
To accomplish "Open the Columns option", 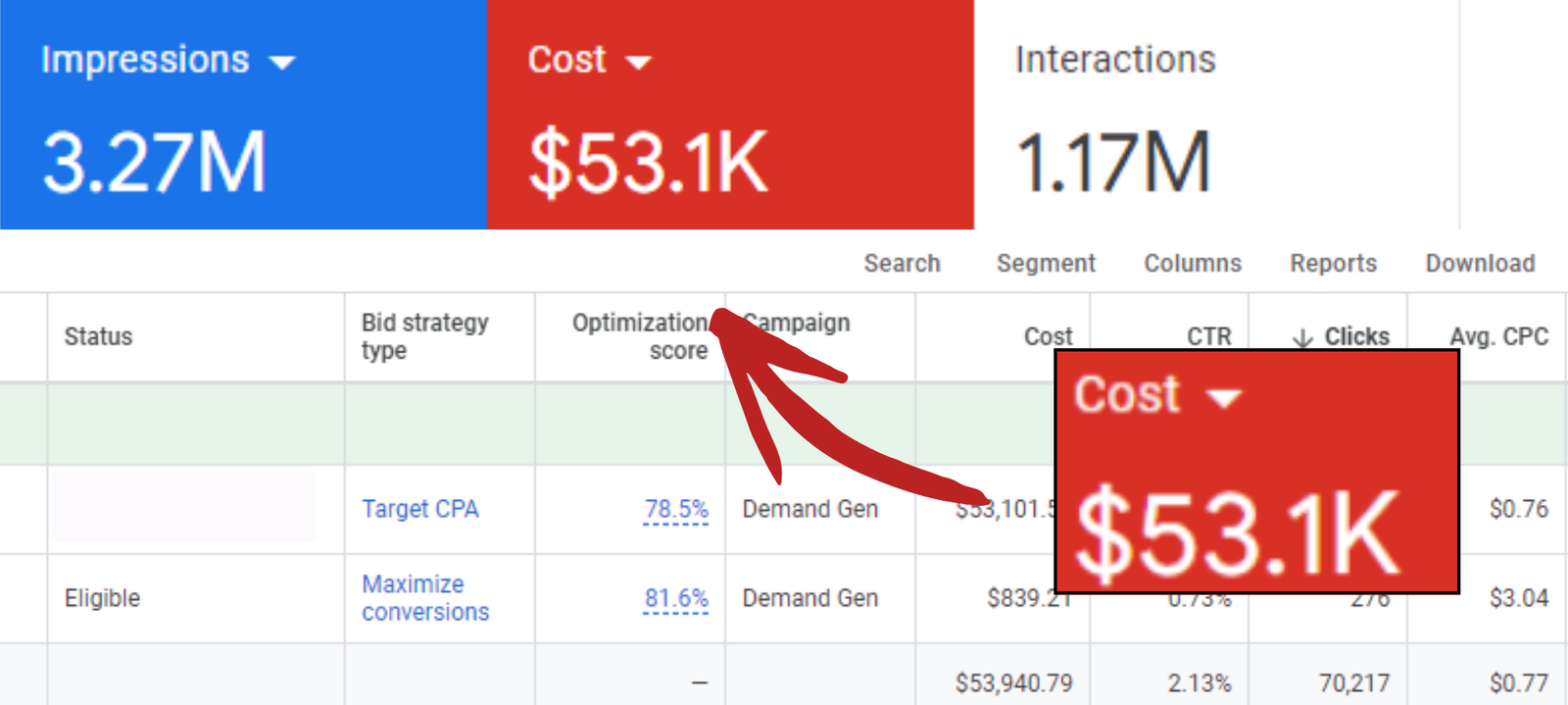I will pyautogui.click(x=1193, y=264).
